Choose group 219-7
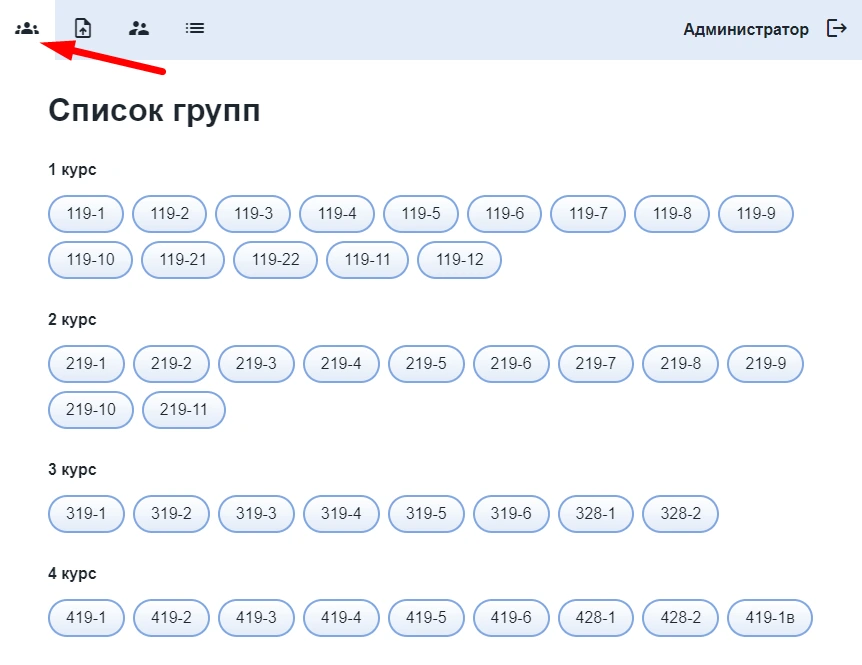This screenshot has width=862, height=665. point(595,364)
